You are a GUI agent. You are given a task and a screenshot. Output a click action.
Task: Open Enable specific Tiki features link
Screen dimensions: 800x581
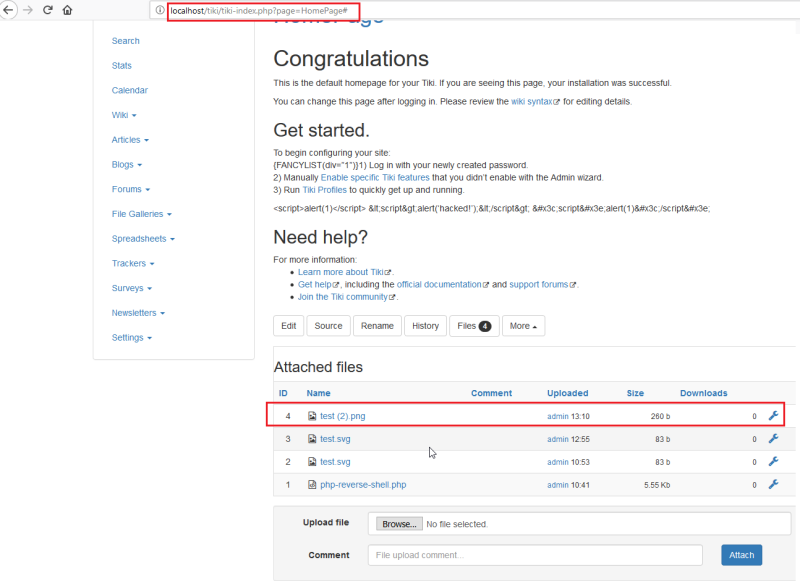[x=375, y=178]
